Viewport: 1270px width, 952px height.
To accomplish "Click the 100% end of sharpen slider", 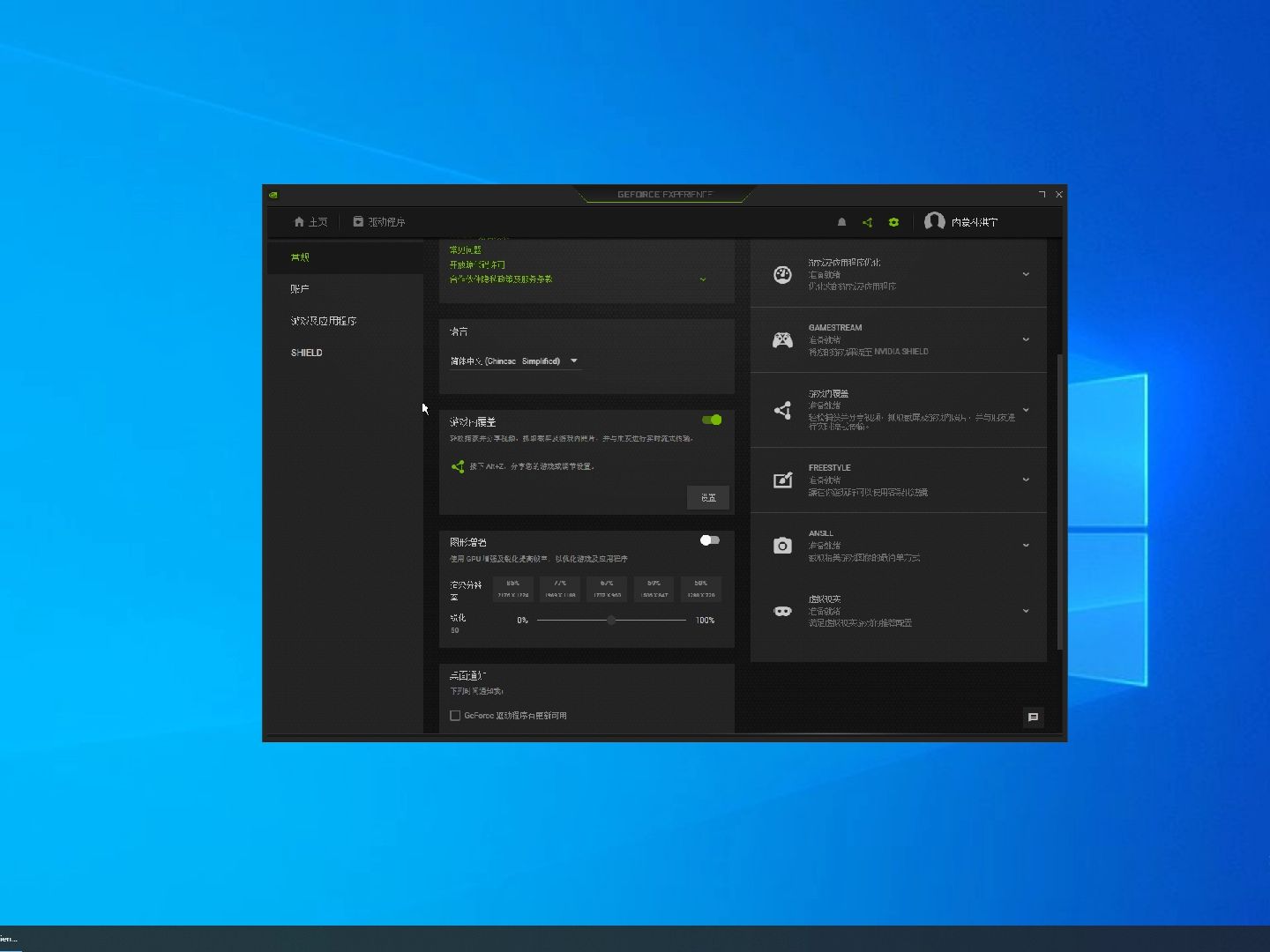I will (x=705, y=621).
